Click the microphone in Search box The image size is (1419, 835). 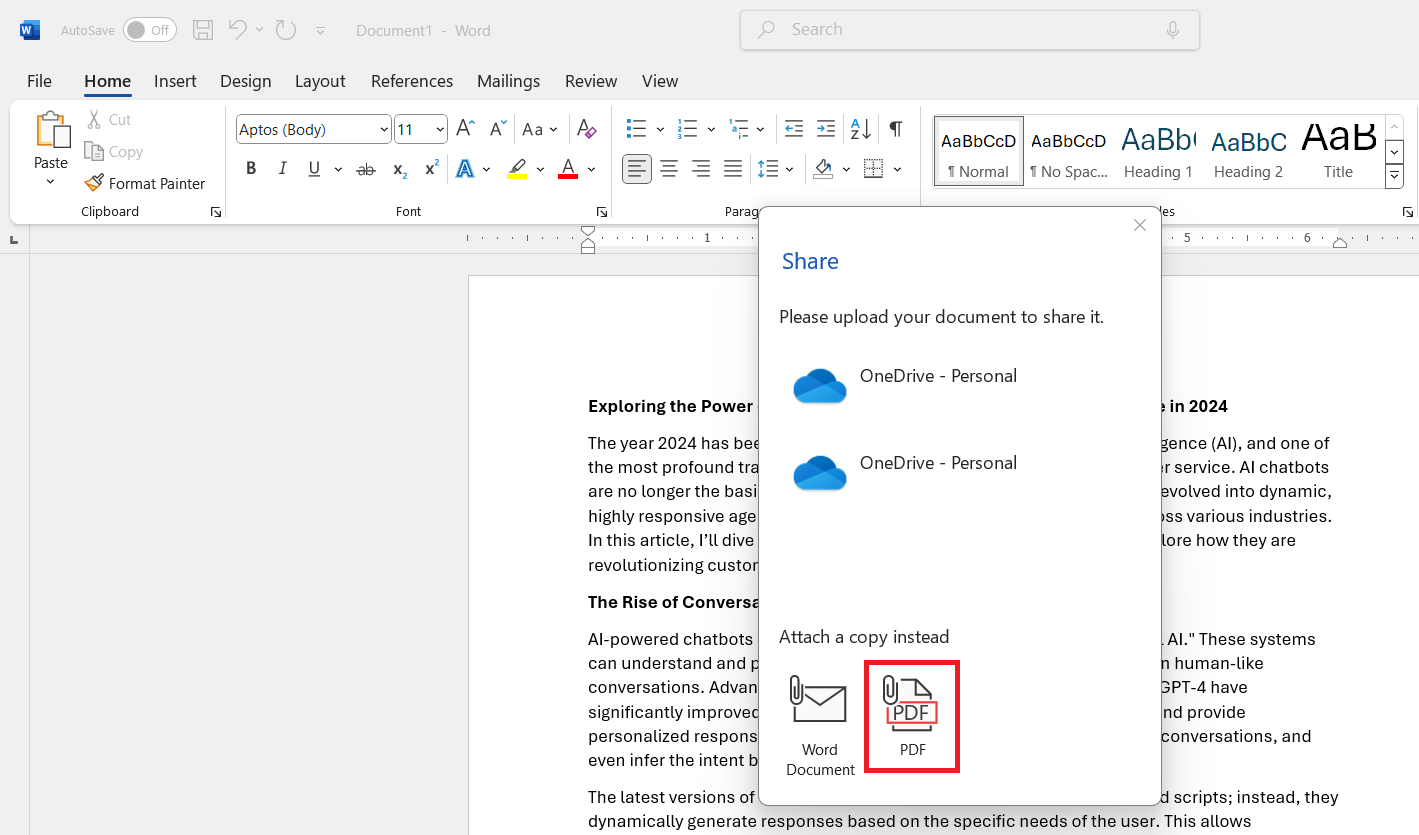pyautogui.click(x=1173, y=30)
